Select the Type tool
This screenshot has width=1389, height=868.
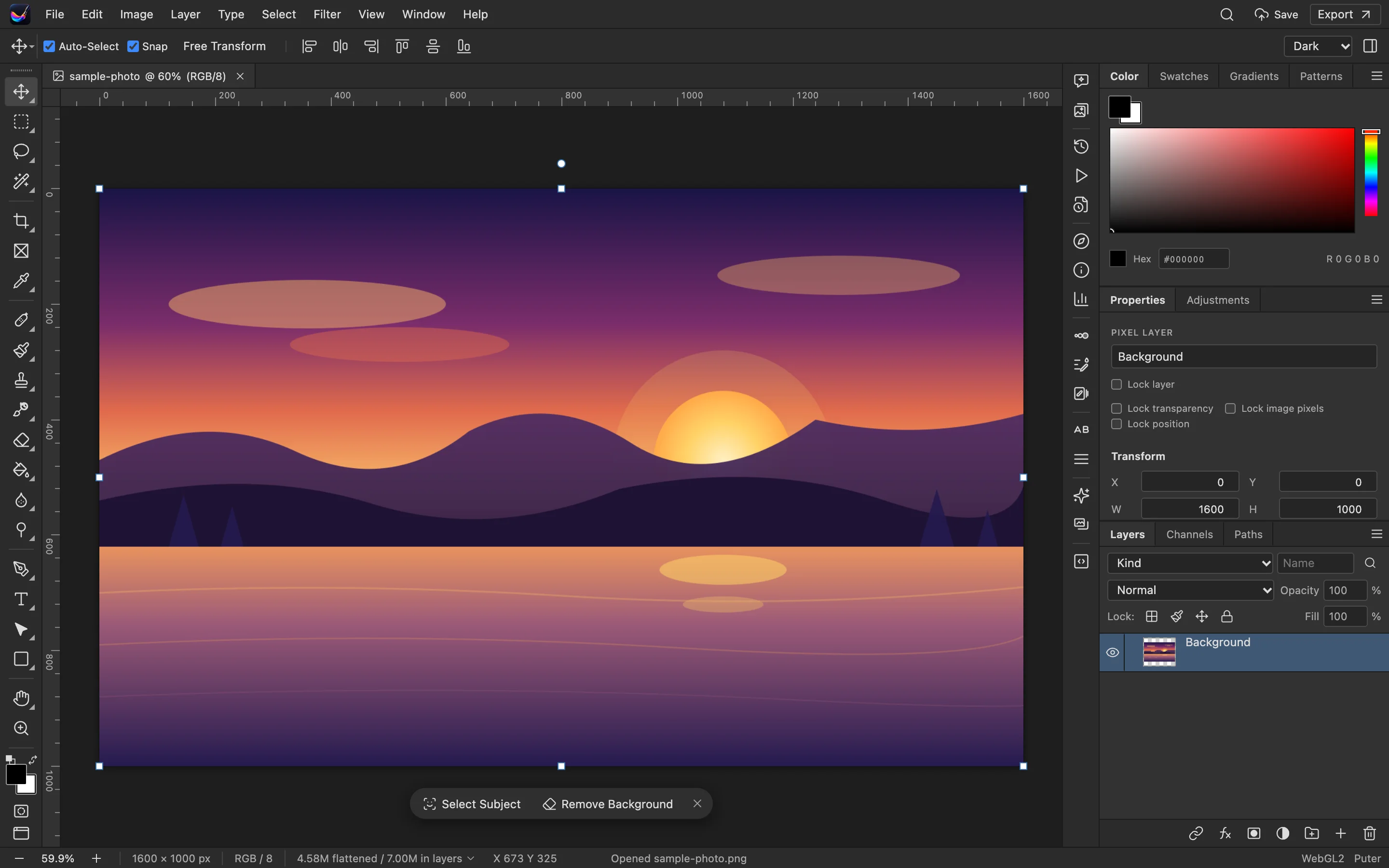coord(21,599)
